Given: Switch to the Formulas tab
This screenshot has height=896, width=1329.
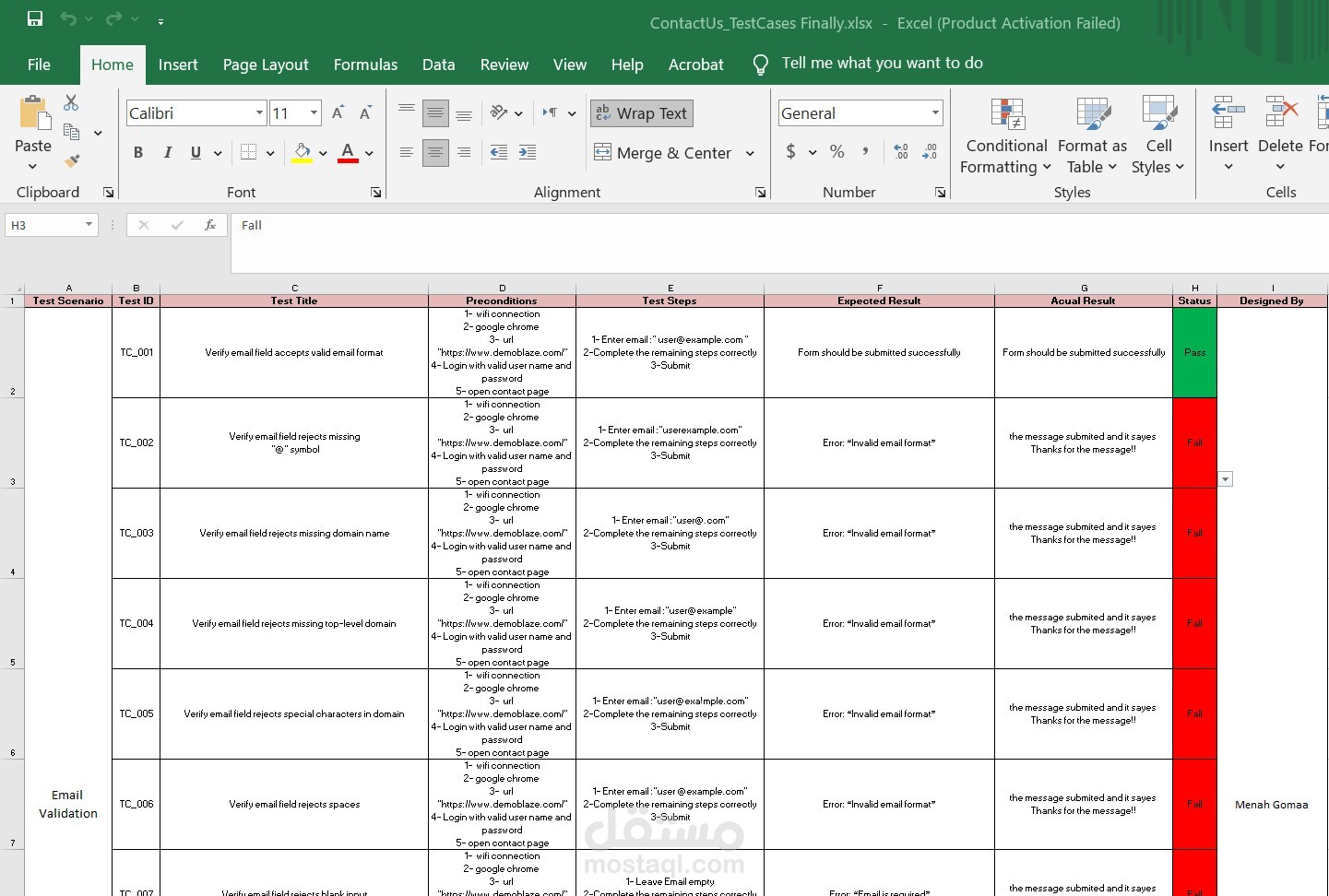Looking at the screenshot, I should pyautogui.click(x=365, y=65).
